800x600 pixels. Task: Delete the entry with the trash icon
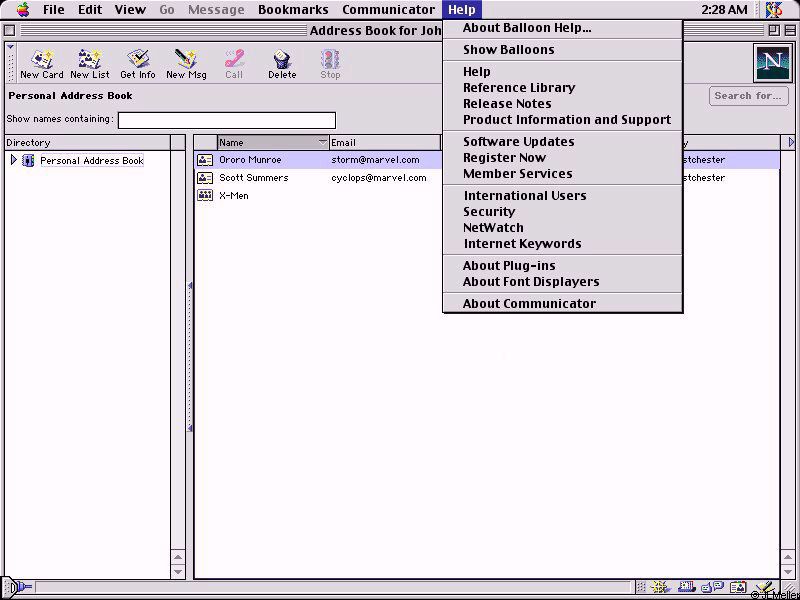coord(282,64)
